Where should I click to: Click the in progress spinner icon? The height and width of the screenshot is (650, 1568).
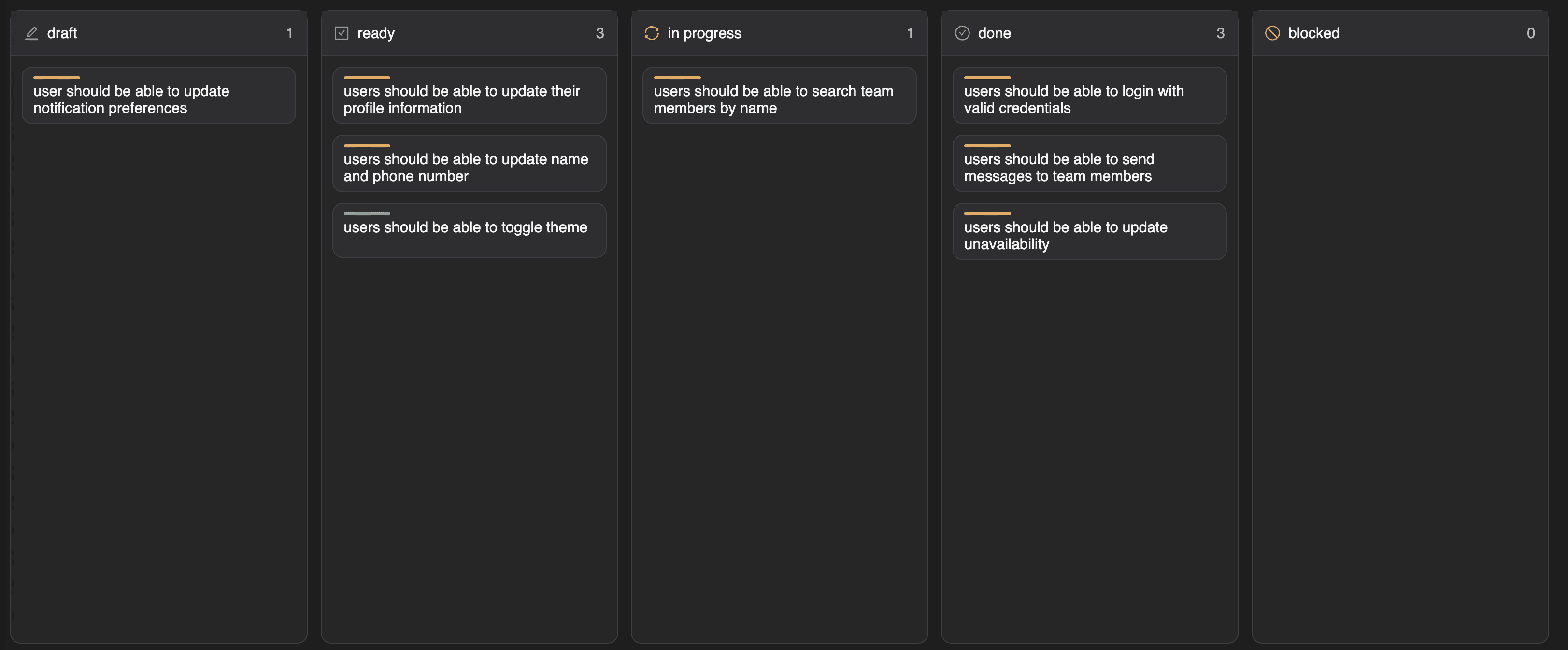point(651,33)
